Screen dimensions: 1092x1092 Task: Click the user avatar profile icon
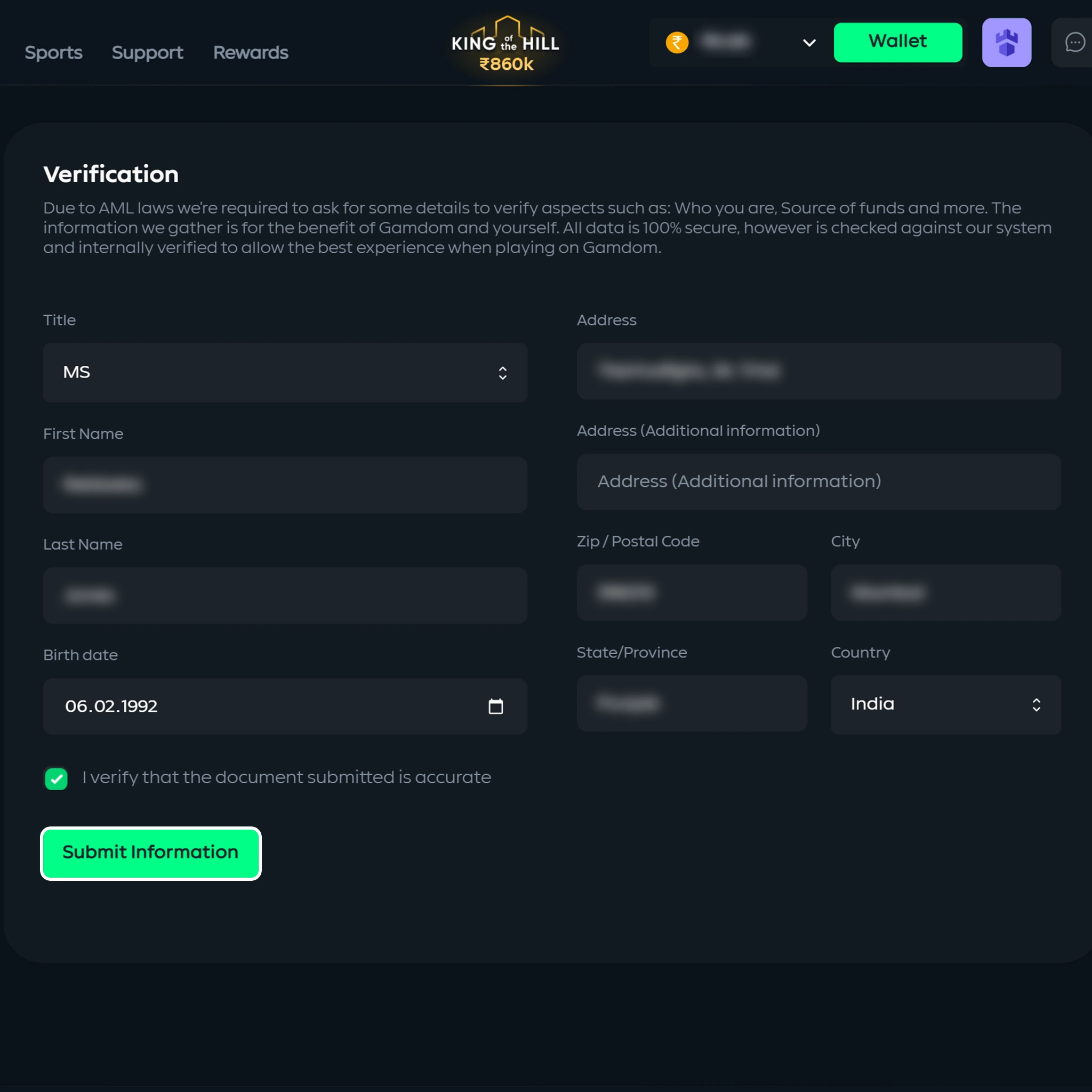tap(1006, 42)
